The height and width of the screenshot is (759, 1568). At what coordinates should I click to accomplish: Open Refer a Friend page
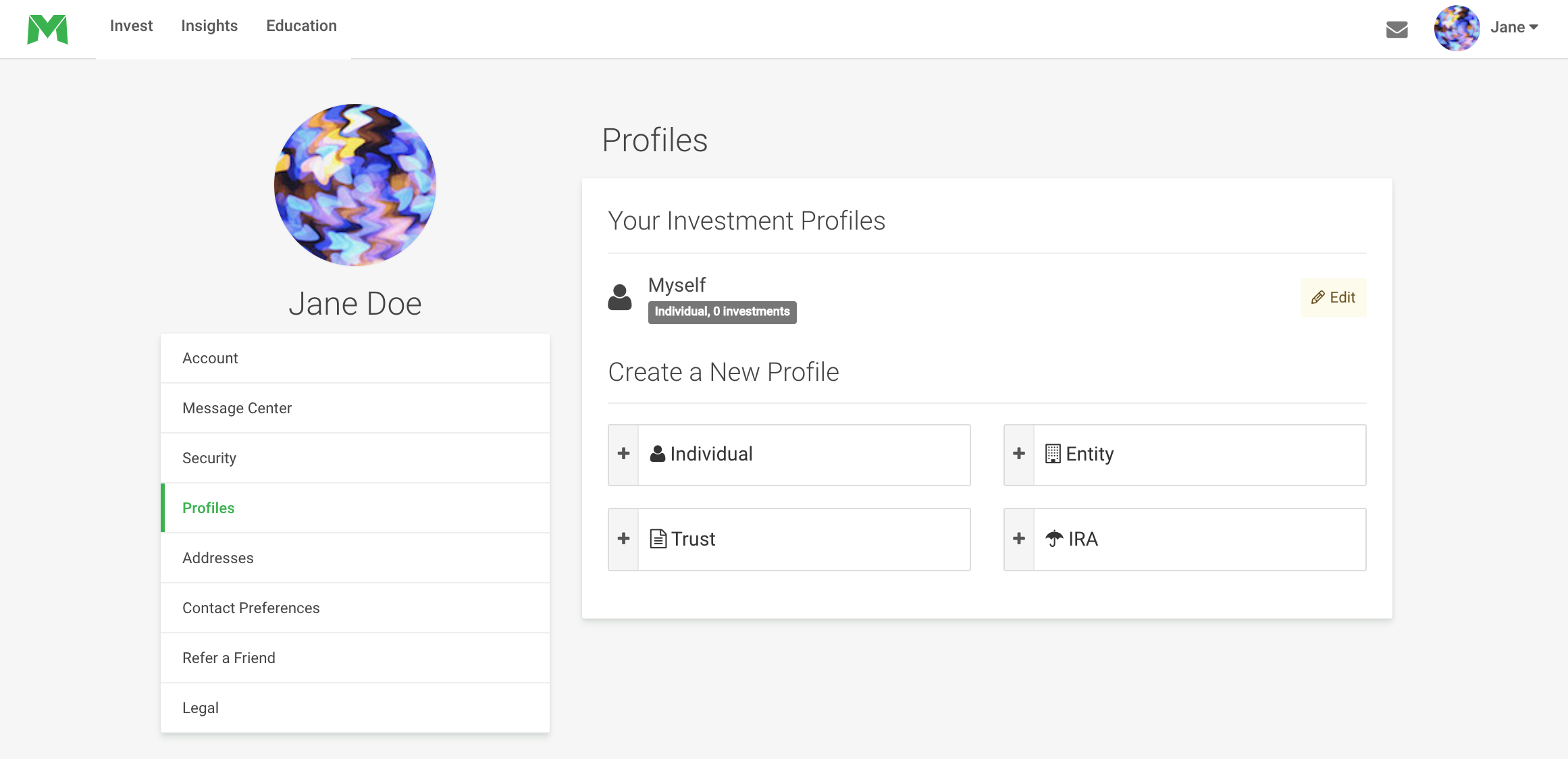click(x=355, y=658)
